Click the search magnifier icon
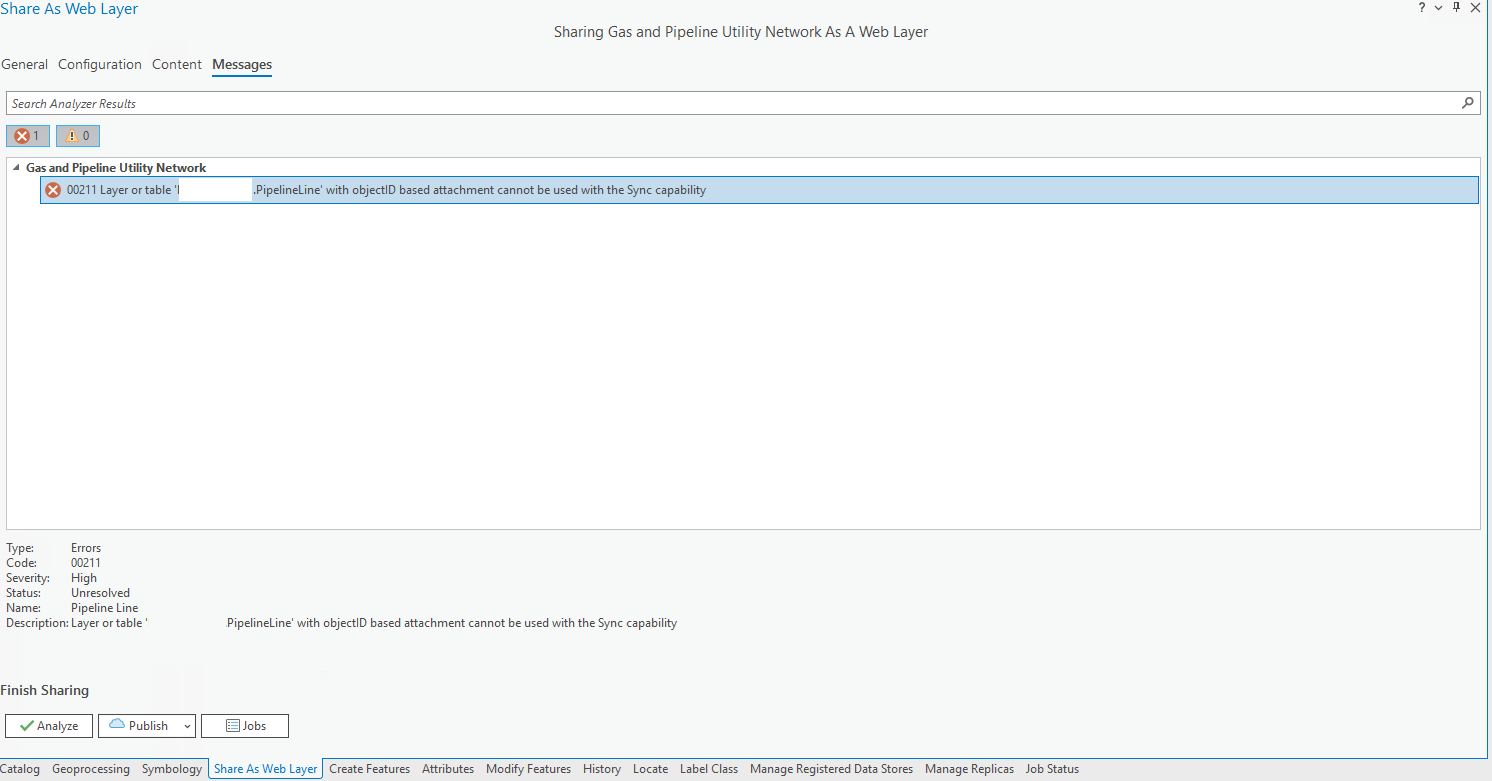The image size is (1492, 781). 1467,102
